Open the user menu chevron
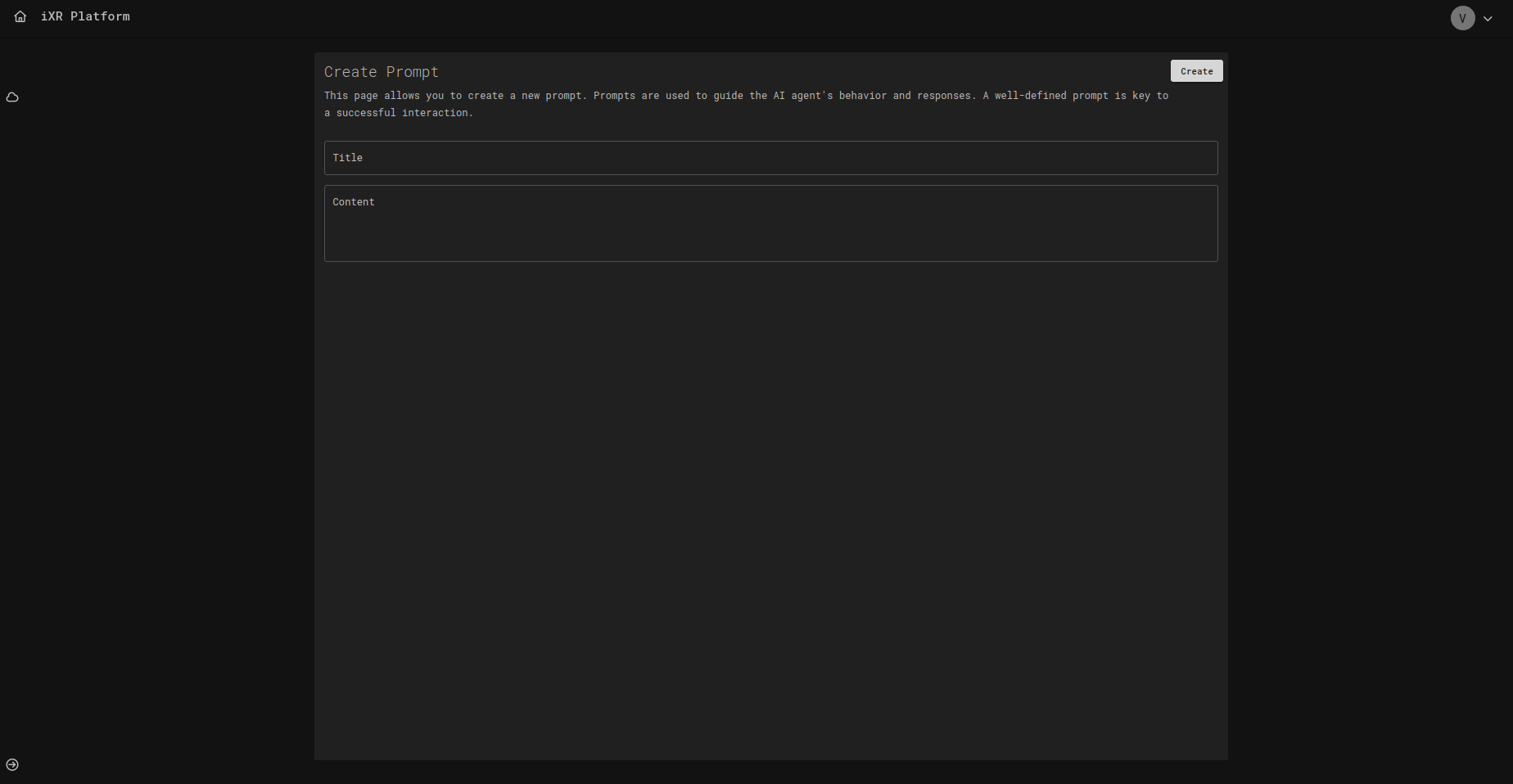Viewport: 1513px width, 784px height. [1488, 19]
